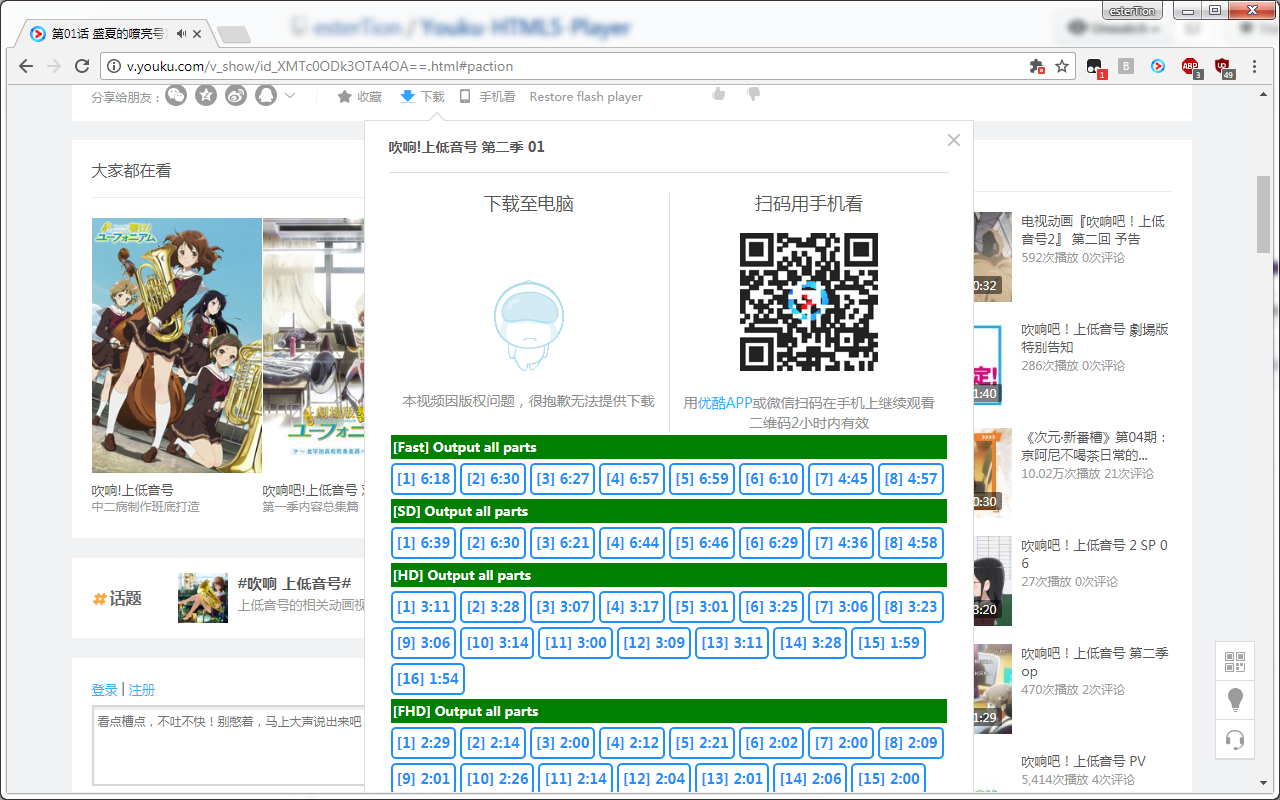Screen dimensions: 1280x800
Task: Open 电视动画『吹响吧!上低音号2』第二回 予告
Action: pos(1093,230)
